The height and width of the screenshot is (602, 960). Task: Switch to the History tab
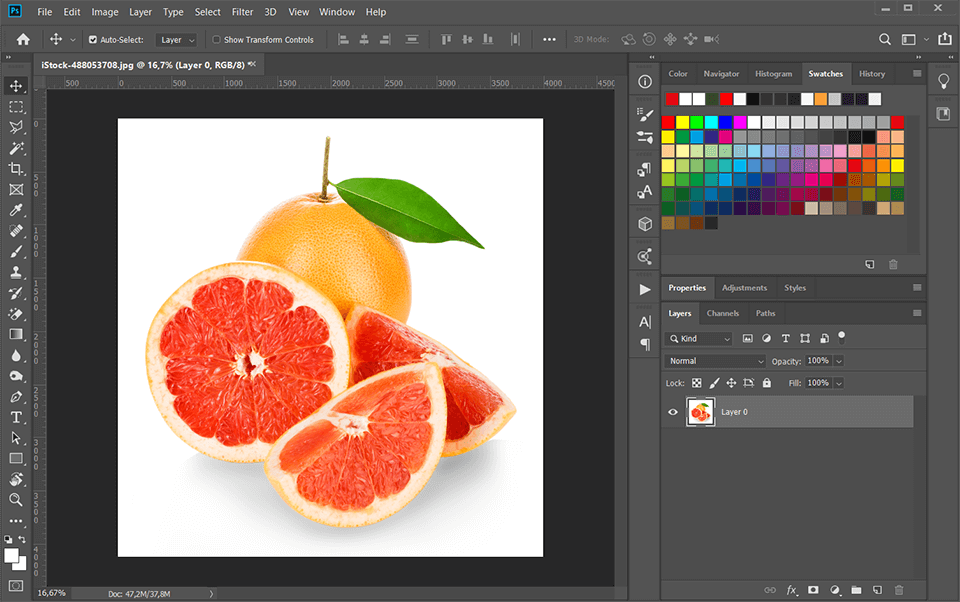coord(872,73)
